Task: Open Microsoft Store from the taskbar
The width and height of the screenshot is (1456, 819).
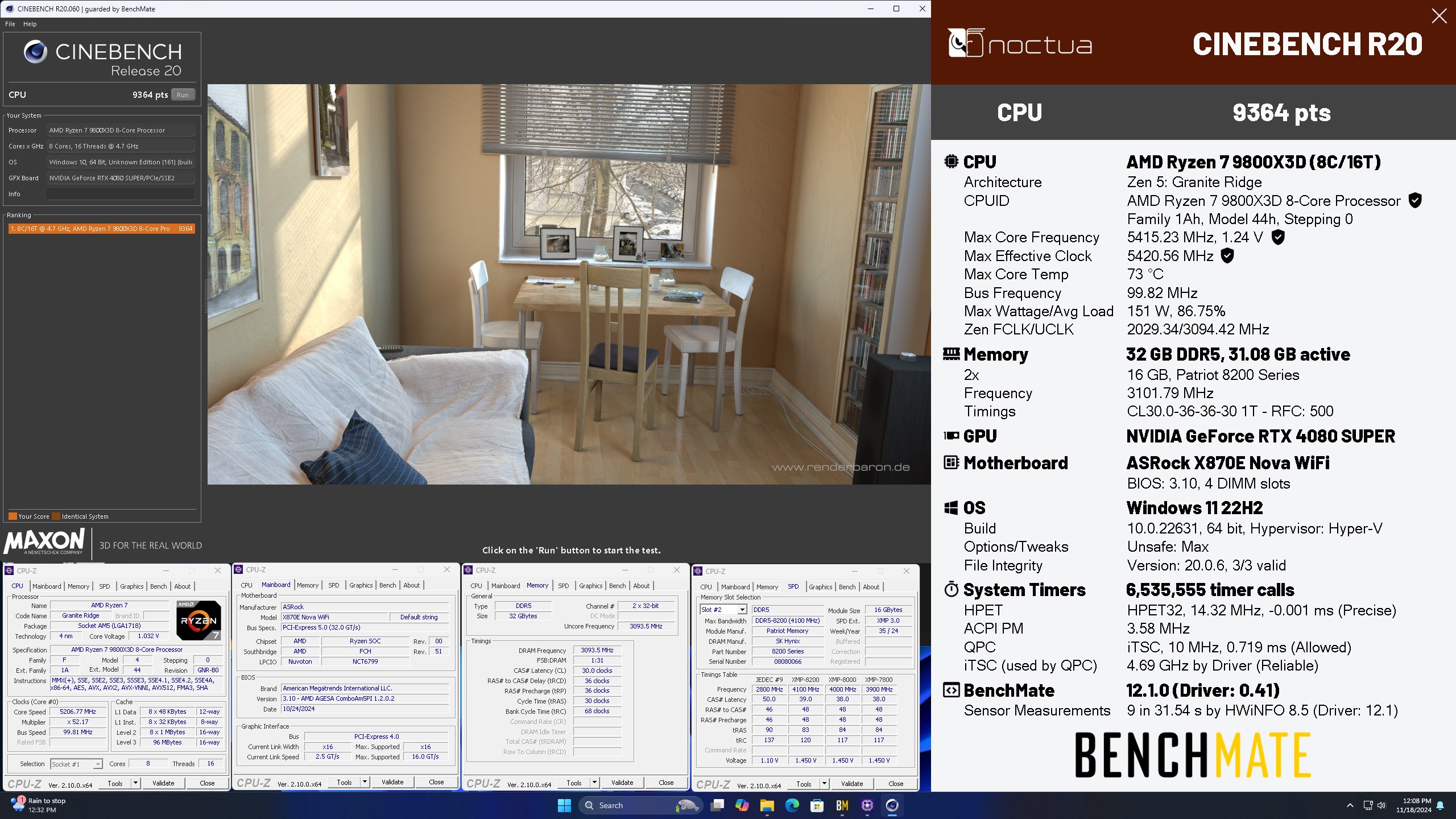Action: [x=817, y=805]
